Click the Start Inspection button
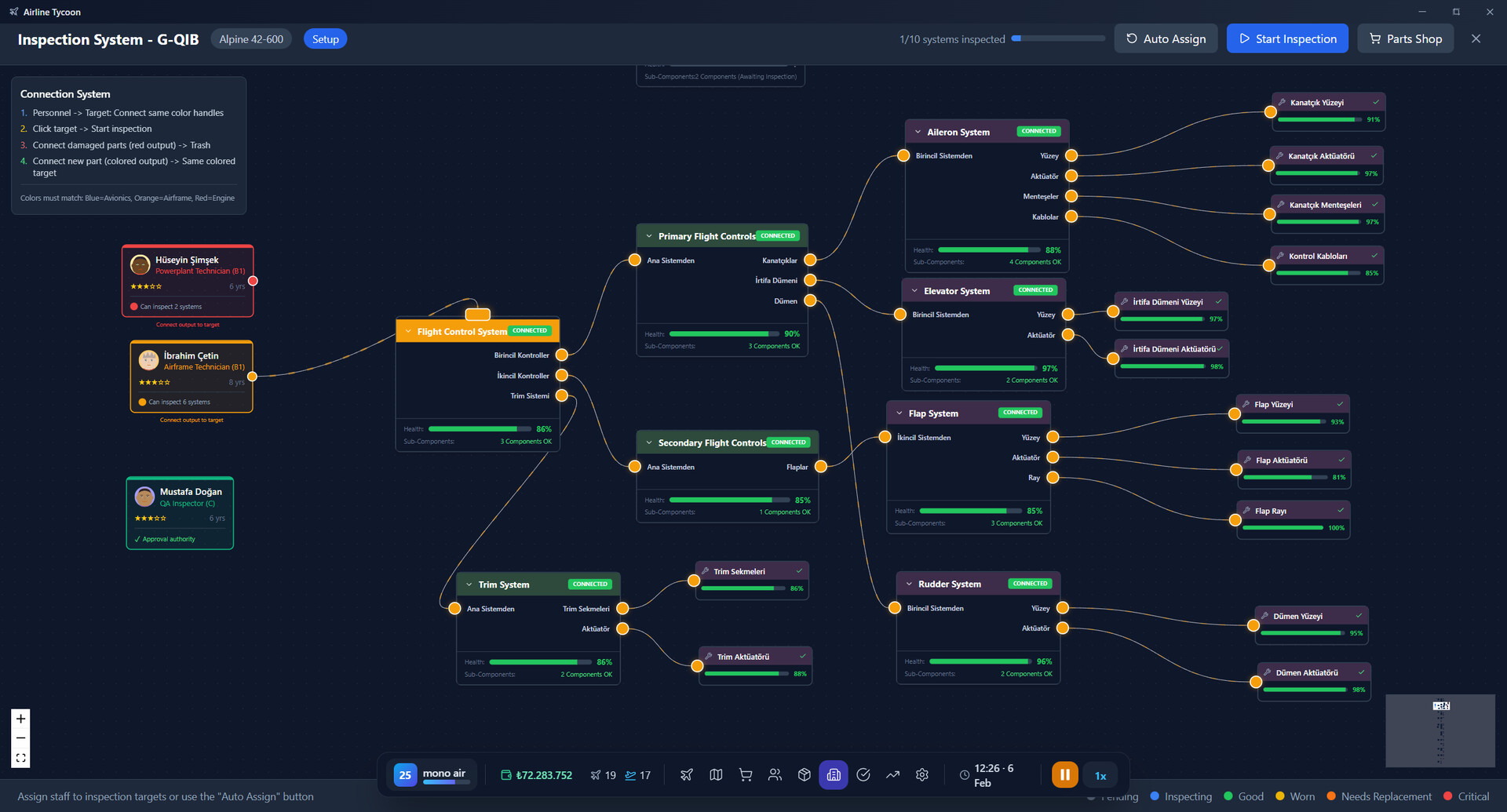Viewport: 1507px width, 812px height. click(x=1287, y=39)
